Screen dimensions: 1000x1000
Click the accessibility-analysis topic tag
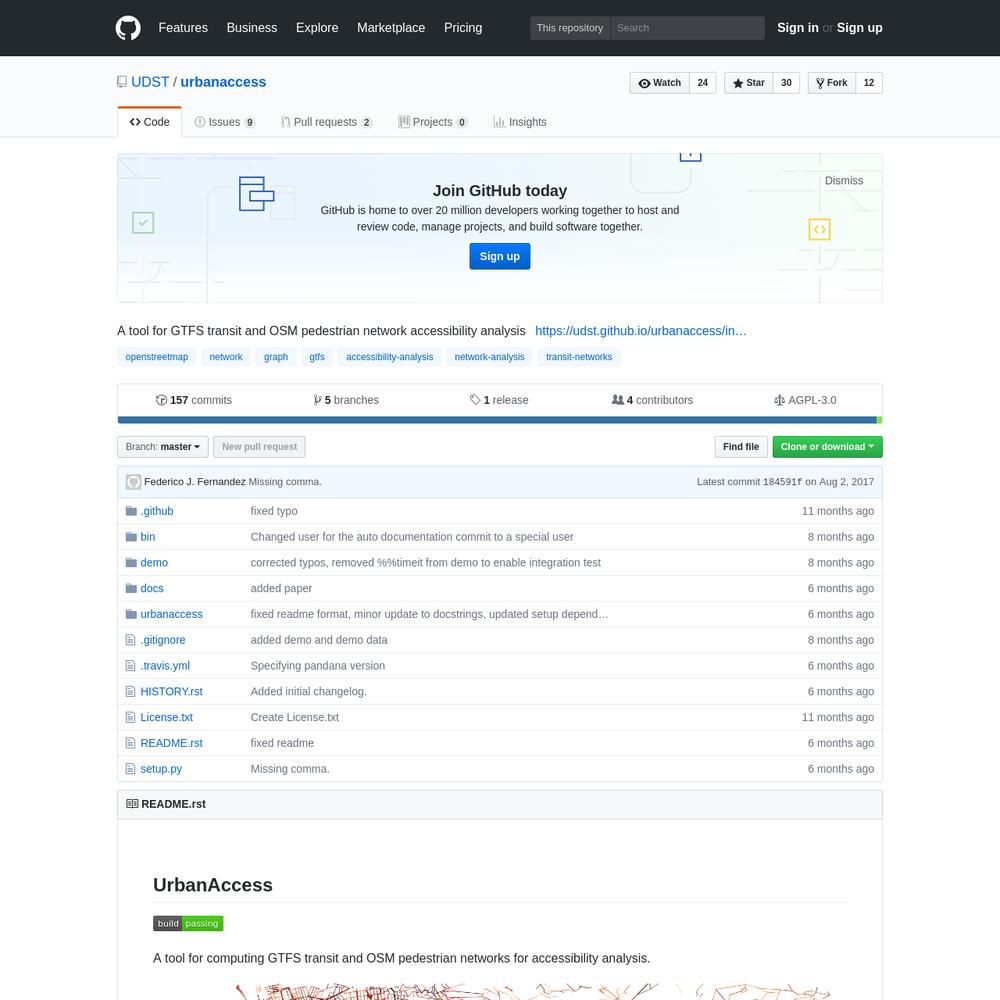[x=389, y=357]
